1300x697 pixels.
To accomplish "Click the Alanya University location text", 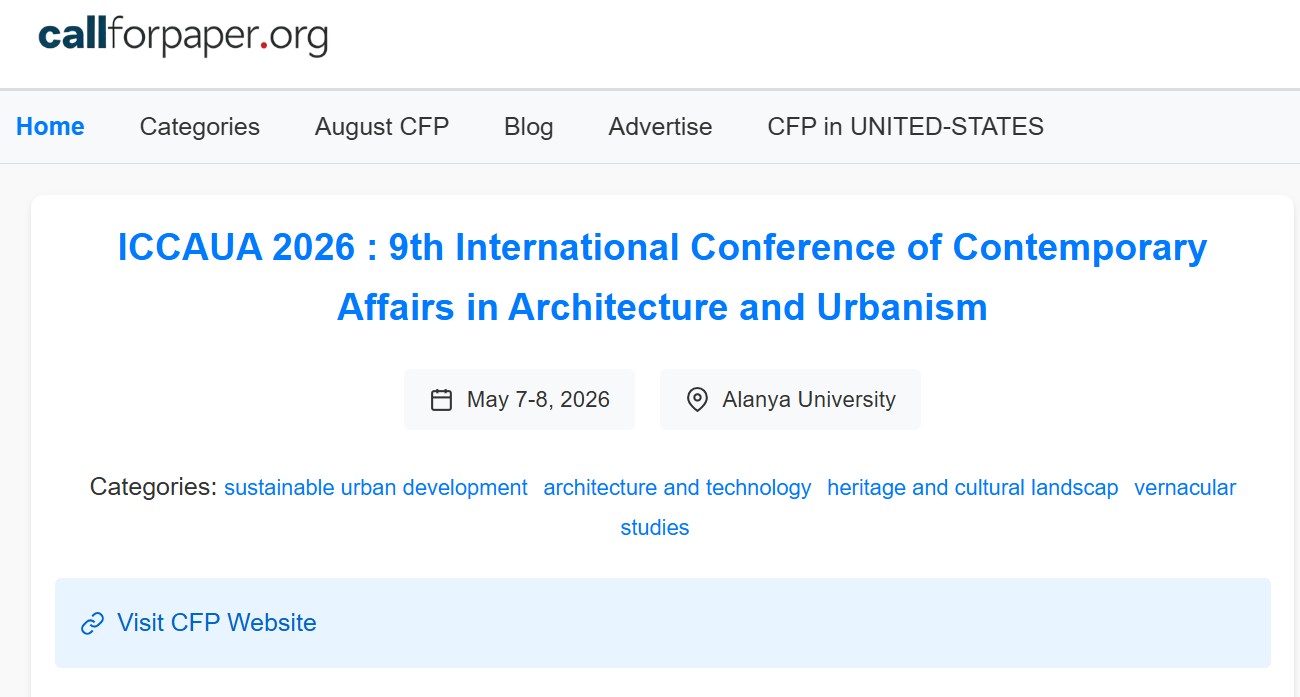I will (809, 400).
